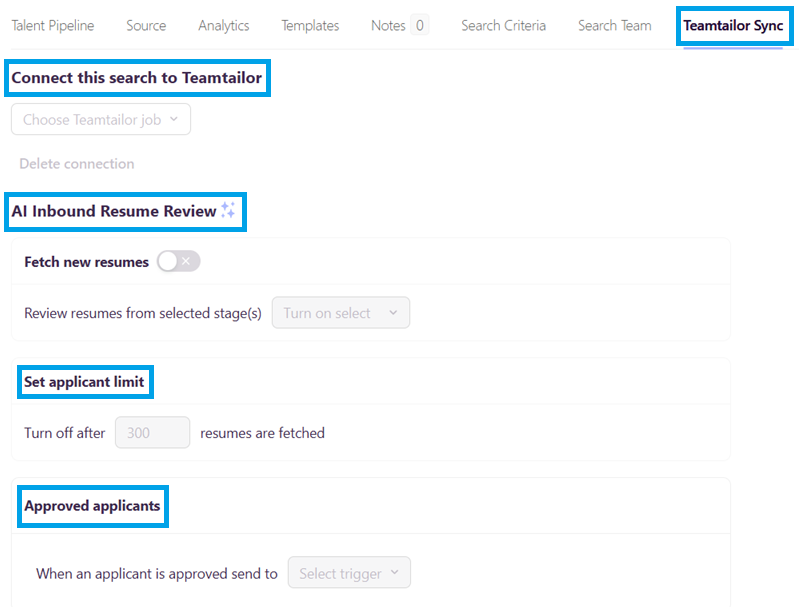Click the Approved applicants heading

click(x=92, y=506)
